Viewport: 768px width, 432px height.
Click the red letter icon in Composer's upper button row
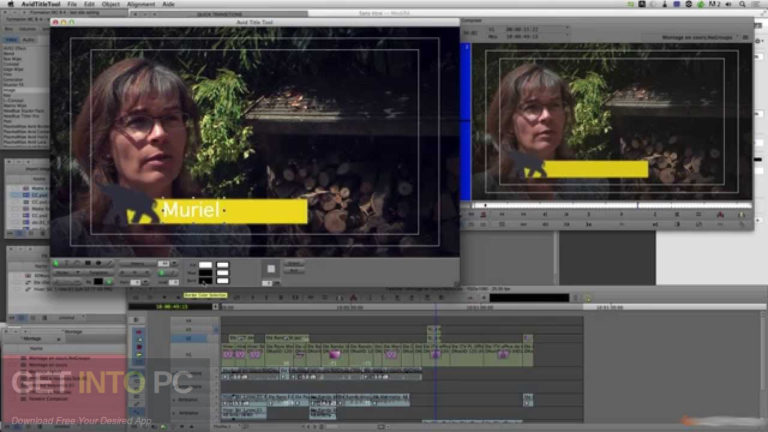tap(720, 215)
